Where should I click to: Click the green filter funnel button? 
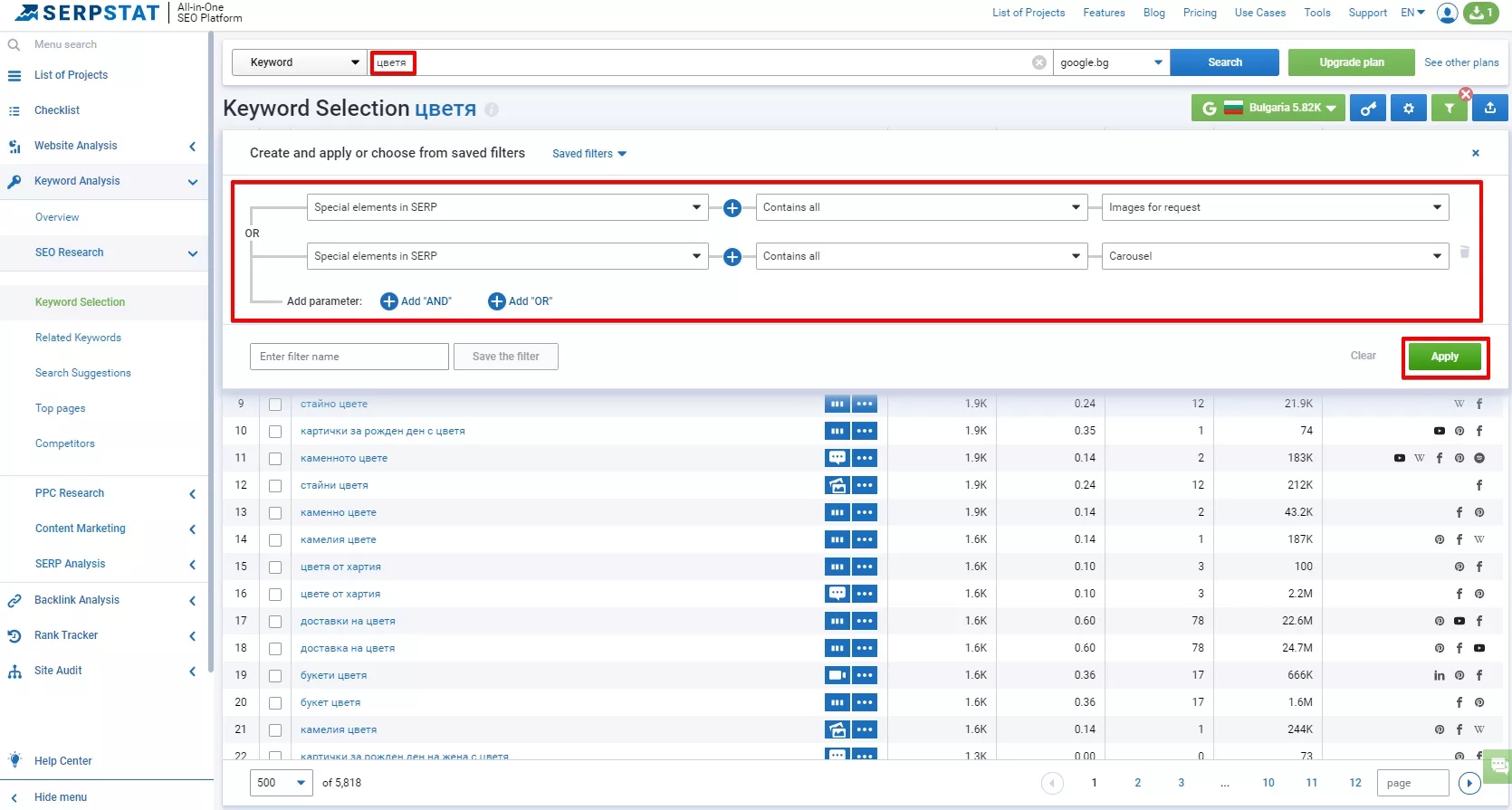point(1450,109)
